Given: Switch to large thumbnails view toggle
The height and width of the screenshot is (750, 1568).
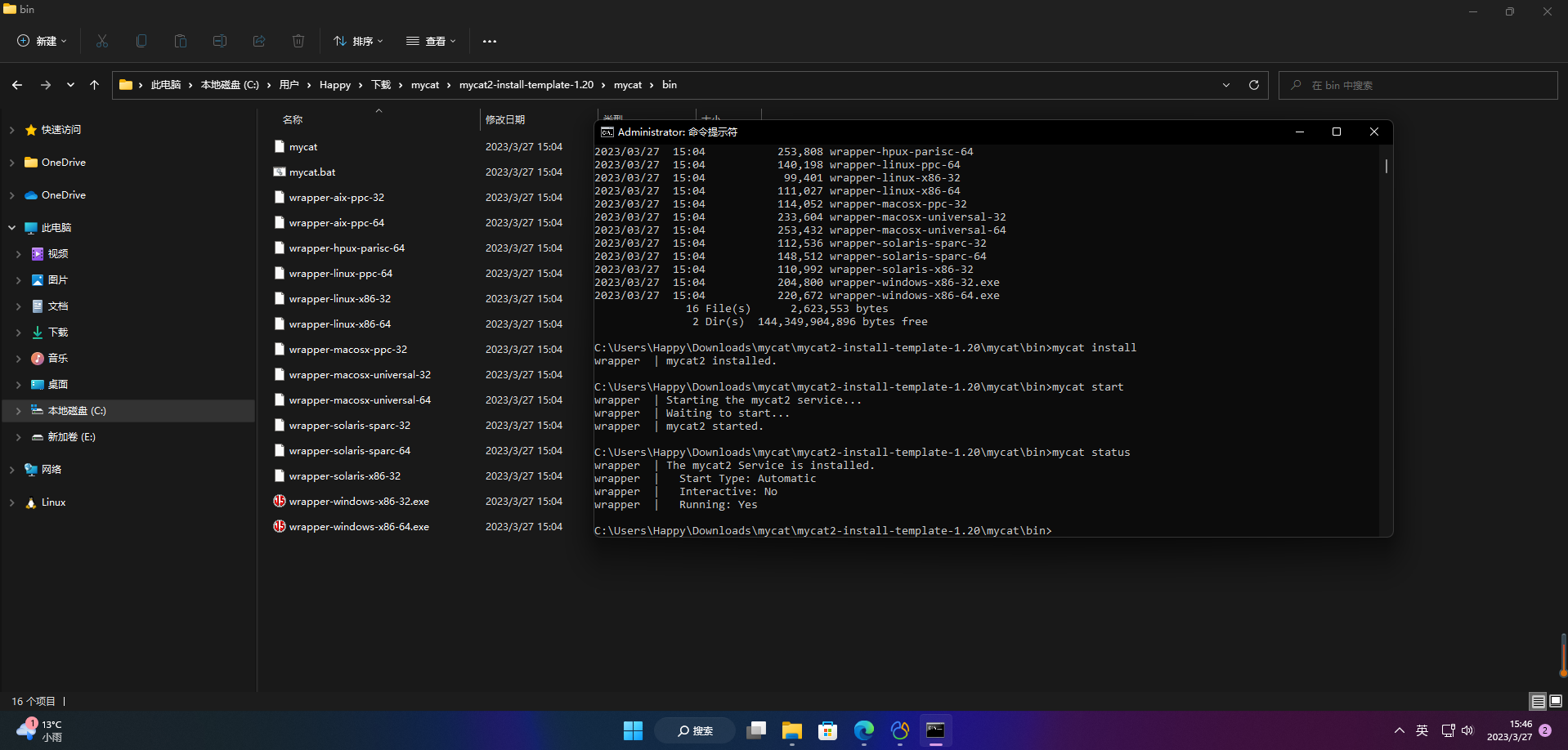Looking at the screenshot, I should pyautogui.click(x=1556, y=701).
